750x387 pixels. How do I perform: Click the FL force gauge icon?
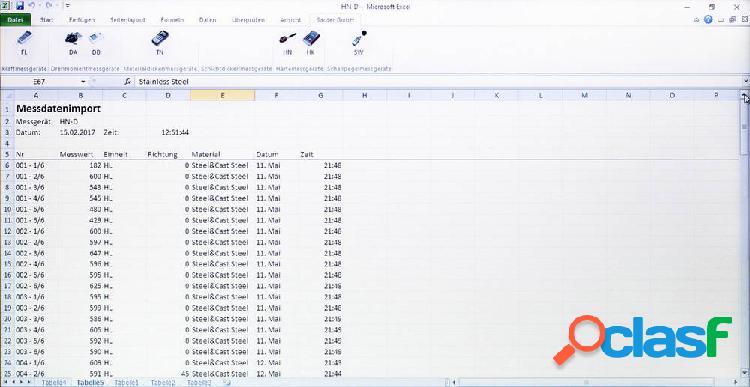click(24, 38)
